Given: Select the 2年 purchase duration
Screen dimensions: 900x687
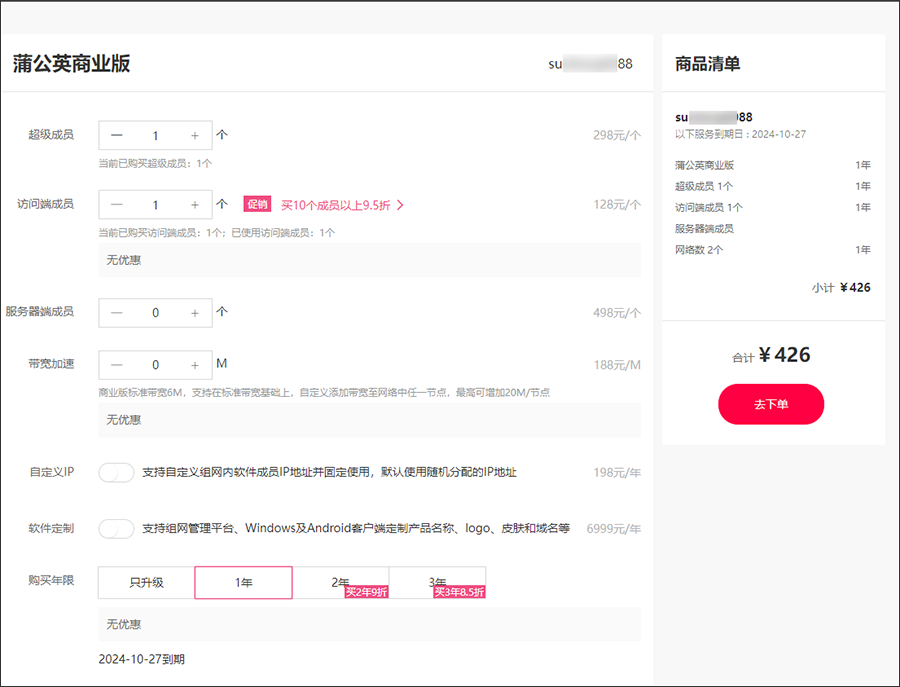Looking at the screenshot, I should click(x=340, y=583).
